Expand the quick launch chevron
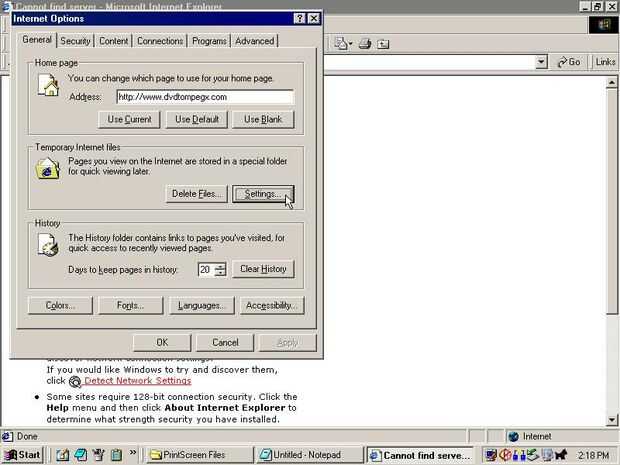This screenshot has width=620, height=465. (133, 452)
